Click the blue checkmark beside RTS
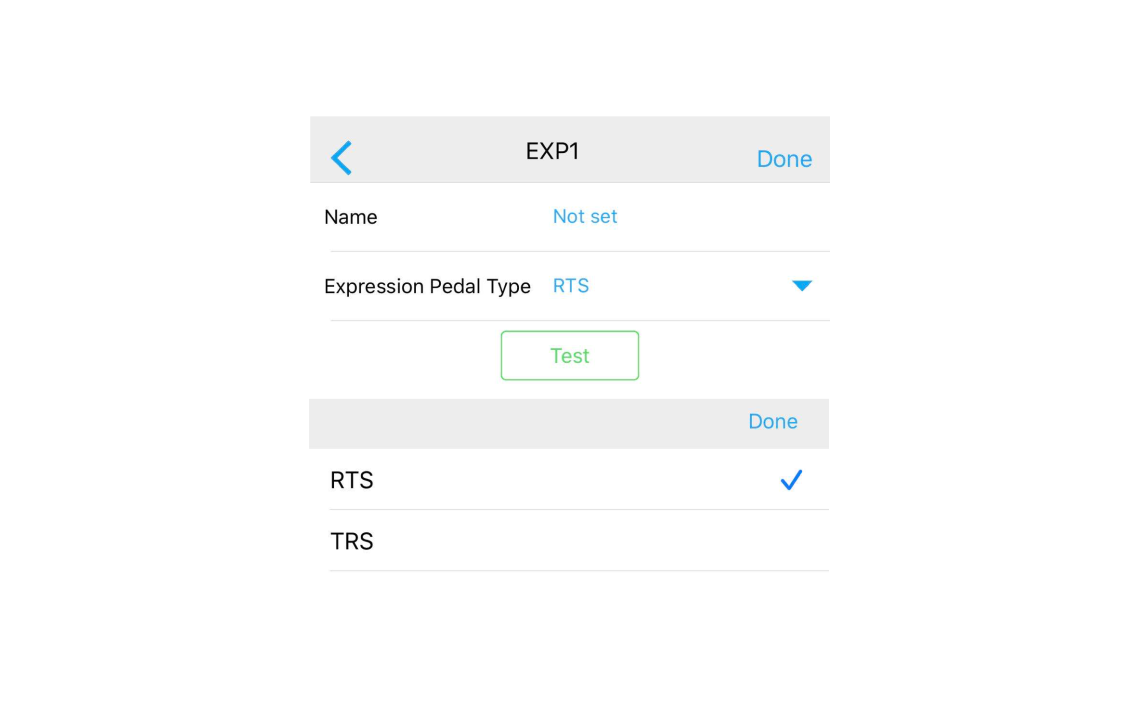The height and width of the screenshot is (708, 1147). (x=791, y=481)
